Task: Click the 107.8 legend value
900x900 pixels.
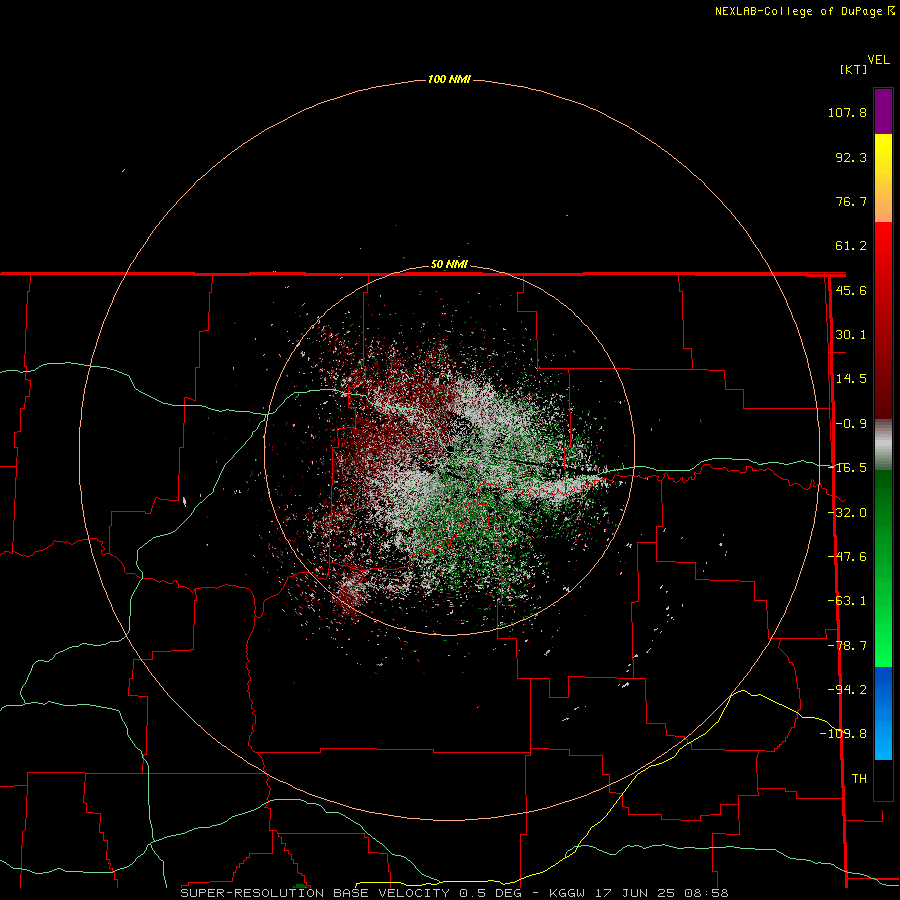Action: pyautogui.click(x=847, y=112)
